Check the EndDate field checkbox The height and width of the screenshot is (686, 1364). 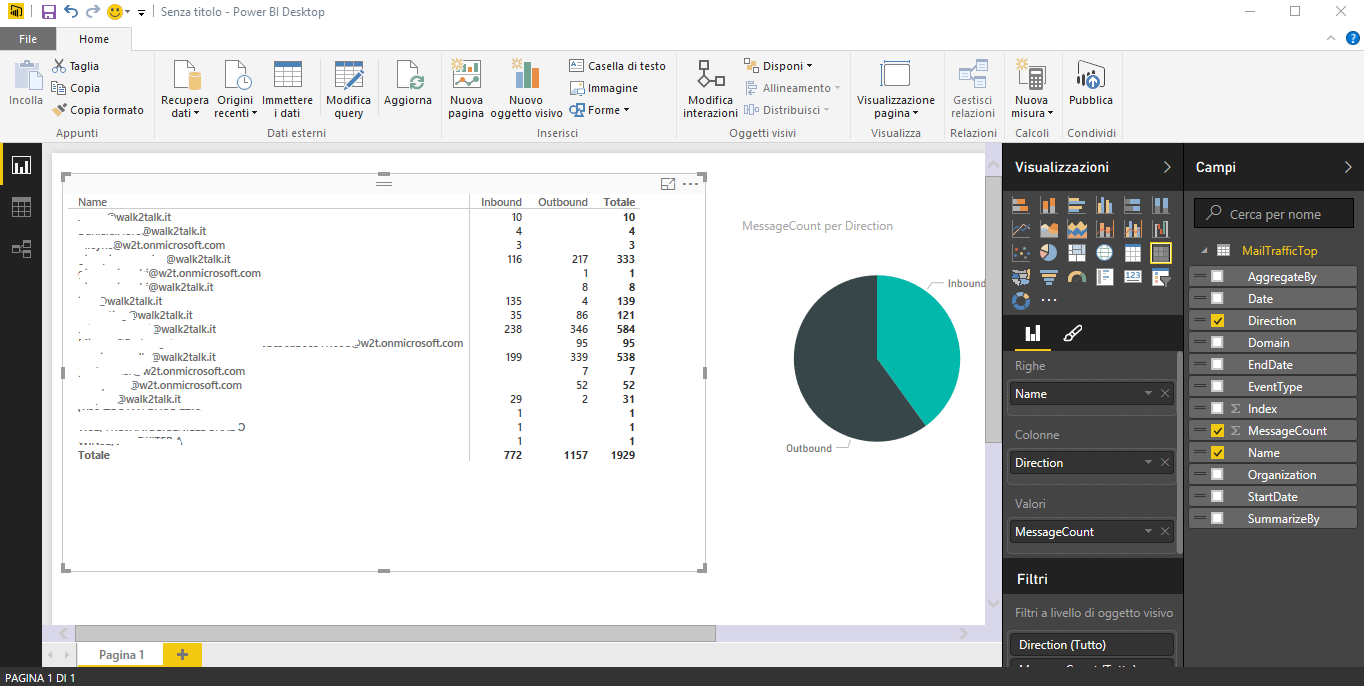[x=1217, y=365]
